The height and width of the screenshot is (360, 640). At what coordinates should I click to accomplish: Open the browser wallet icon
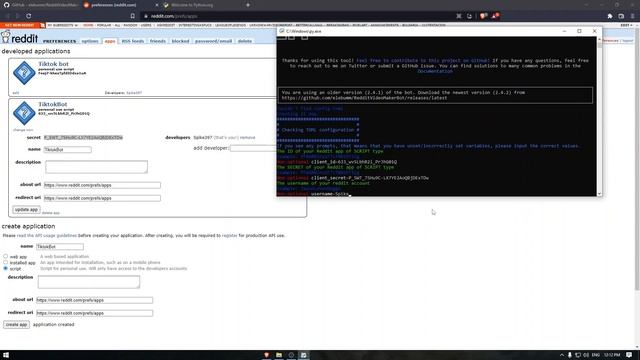click(x=621, y=16)
